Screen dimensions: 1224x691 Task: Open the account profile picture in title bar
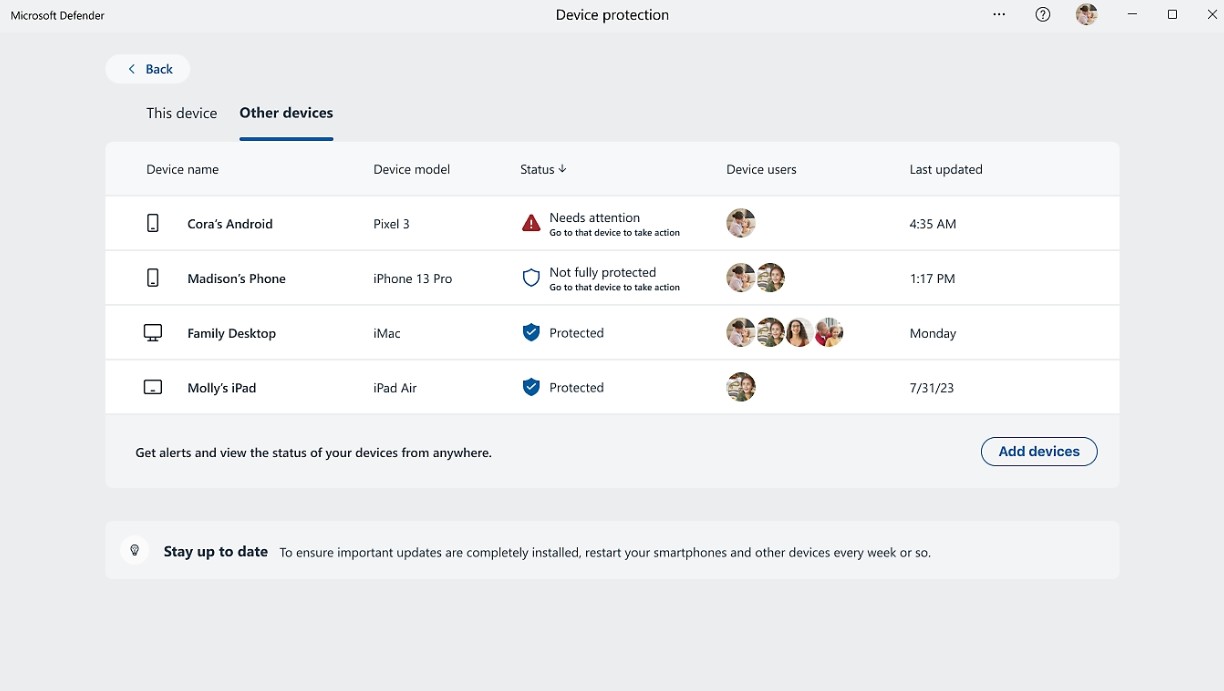(x=1087, y=15)
